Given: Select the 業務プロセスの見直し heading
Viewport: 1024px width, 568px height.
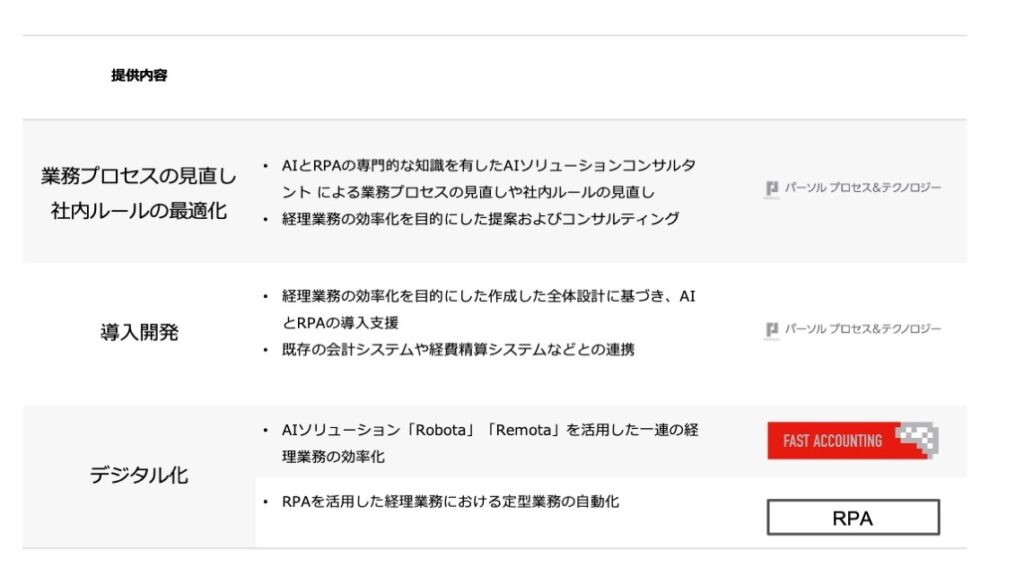Looking at the screenshot, I should (x=138, y=176).
